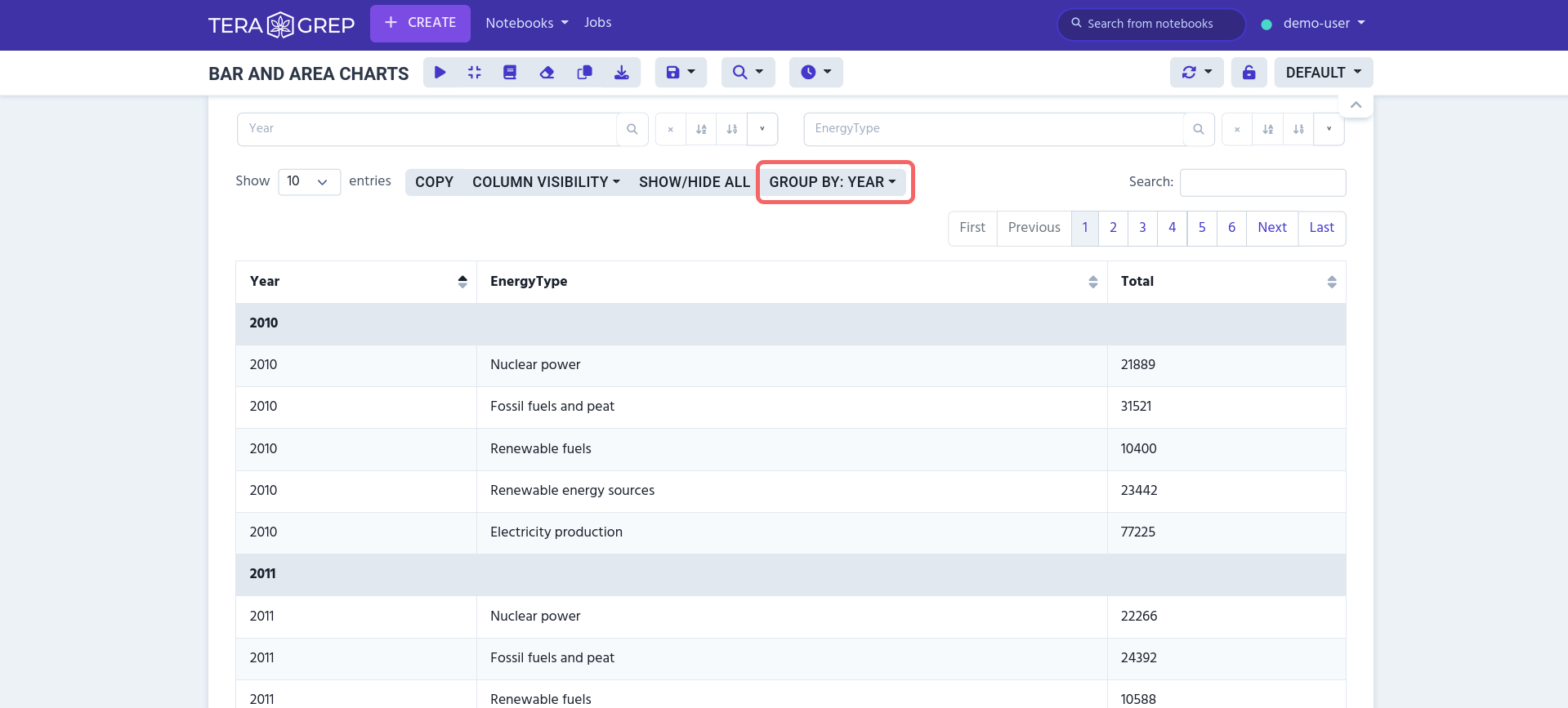Open the DEFAULT view dropdown
This screenshot has height=708, width=1568.
click(1323, 73)
